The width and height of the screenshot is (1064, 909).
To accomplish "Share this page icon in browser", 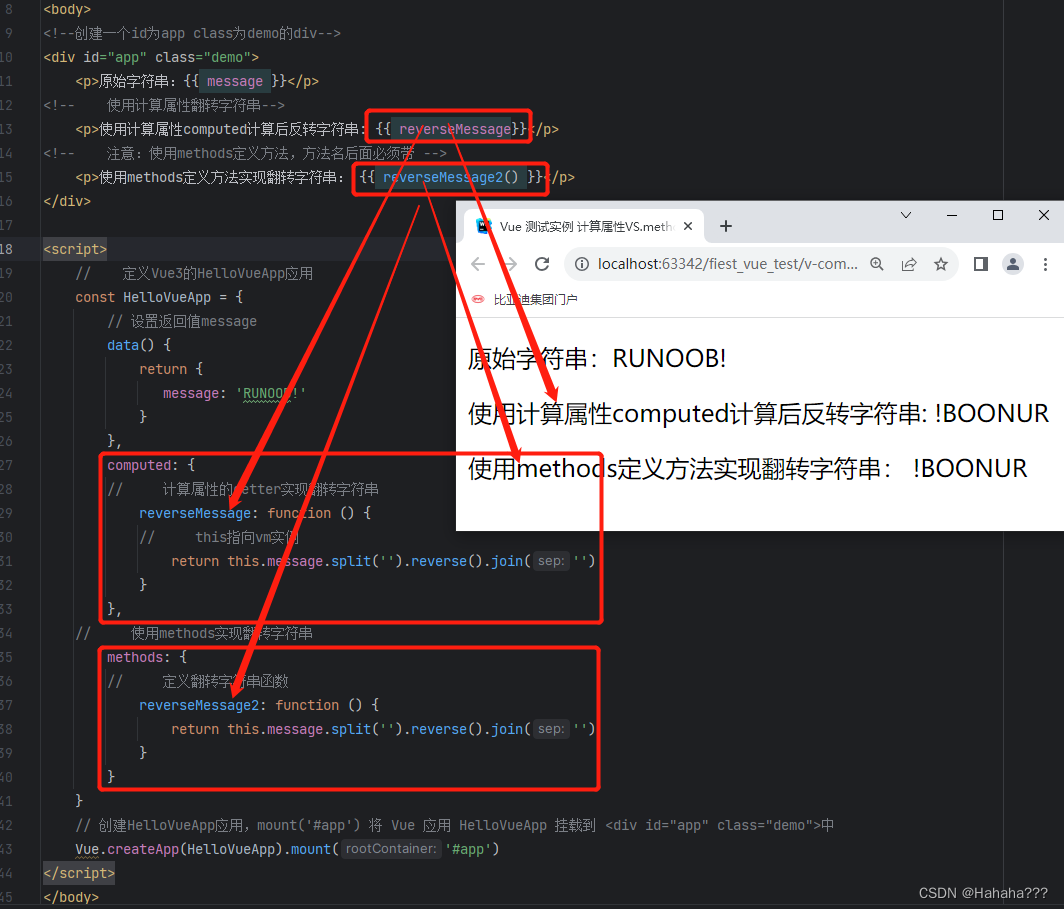I will pyautogui.click(x=909, y=264).
